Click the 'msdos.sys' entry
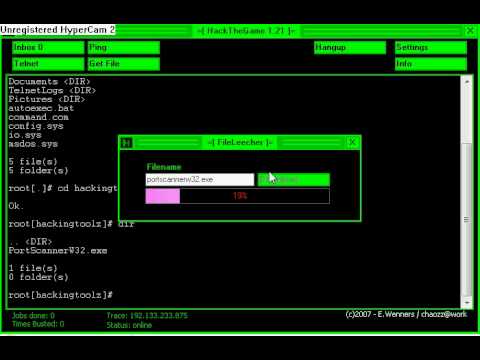Image resolution: width=480 pixels, height=360 pixels. [x=33, y=144]
